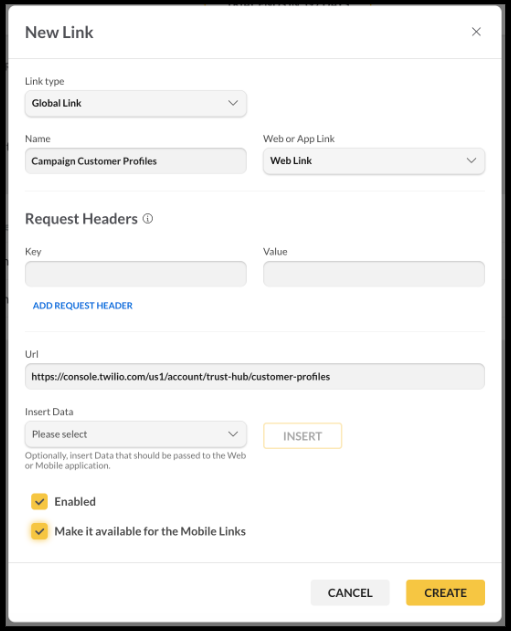
Task: Click the Request Headers info icon
Action: tap(148, 219)
